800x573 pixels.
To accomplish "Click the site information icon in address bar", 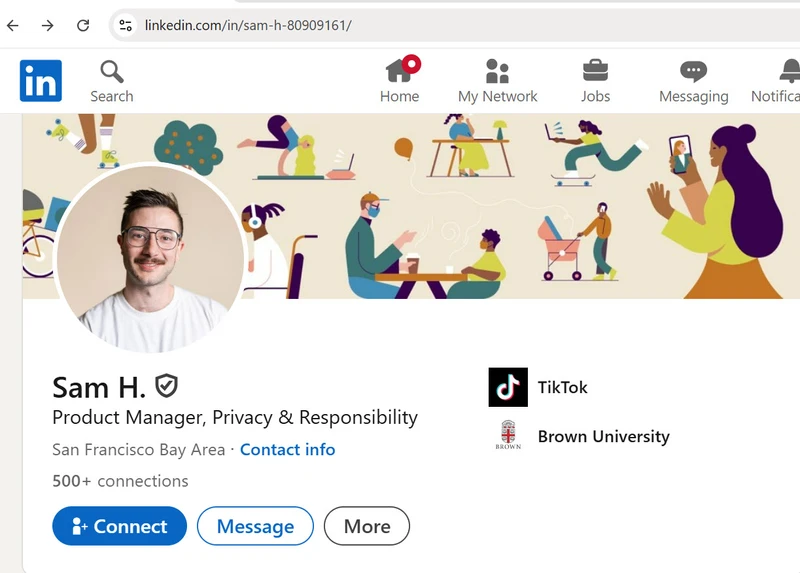I will pos(125,25).
